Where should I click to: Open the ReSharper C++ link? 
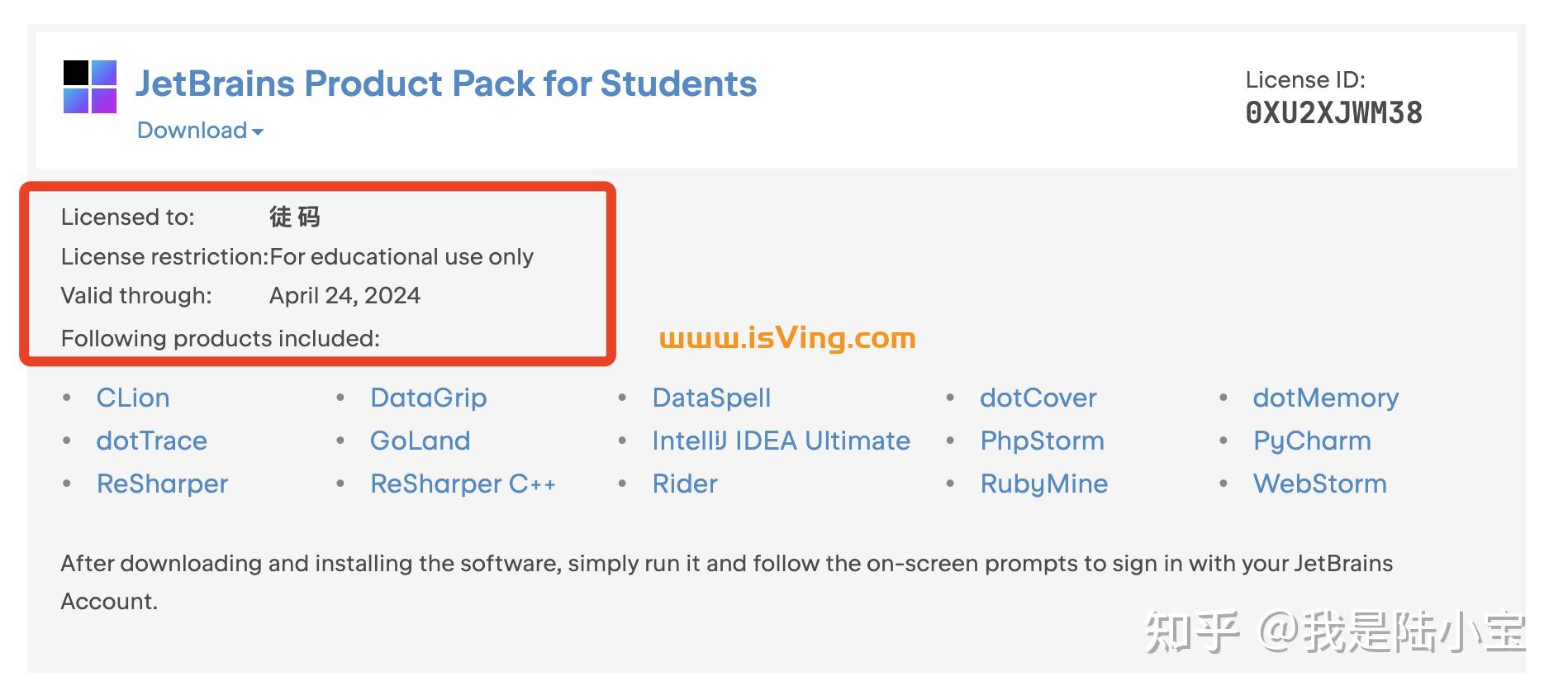(x=463, y=484)
